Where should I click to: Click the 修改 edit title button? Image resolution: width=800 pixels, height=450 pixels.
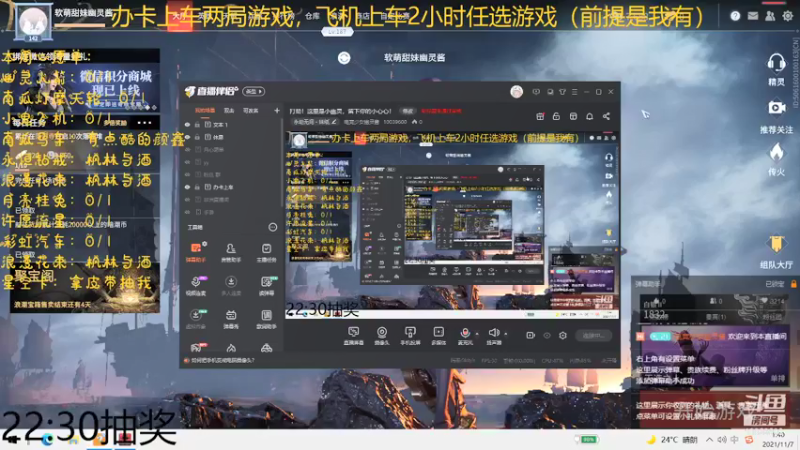point(408,111)
